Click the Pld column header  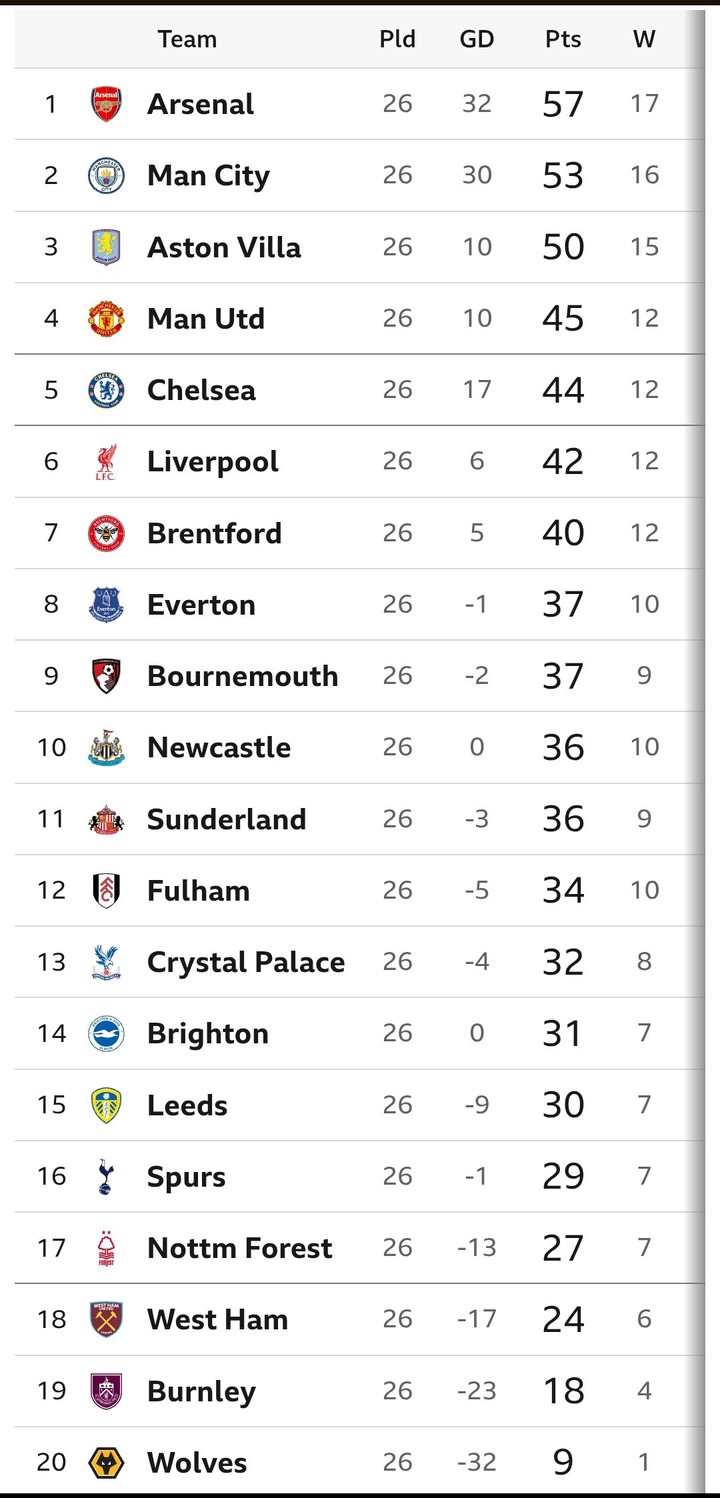coord(397,39)
